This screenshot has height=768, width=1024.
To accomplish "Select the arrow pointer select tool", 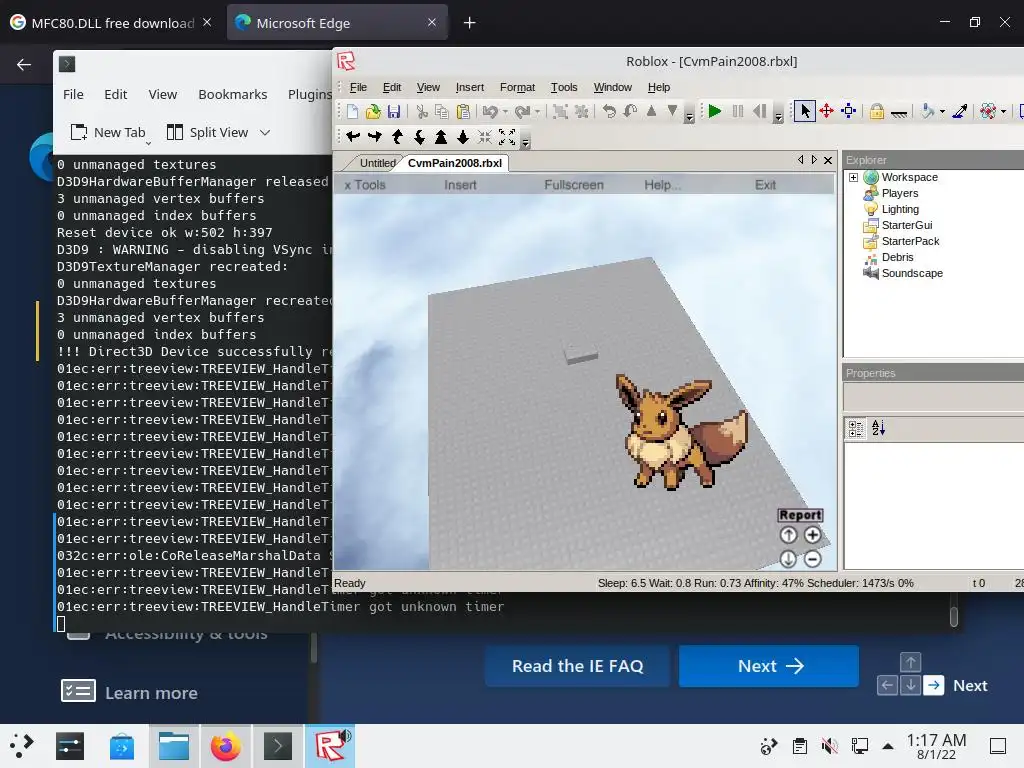I will point(805,111).
